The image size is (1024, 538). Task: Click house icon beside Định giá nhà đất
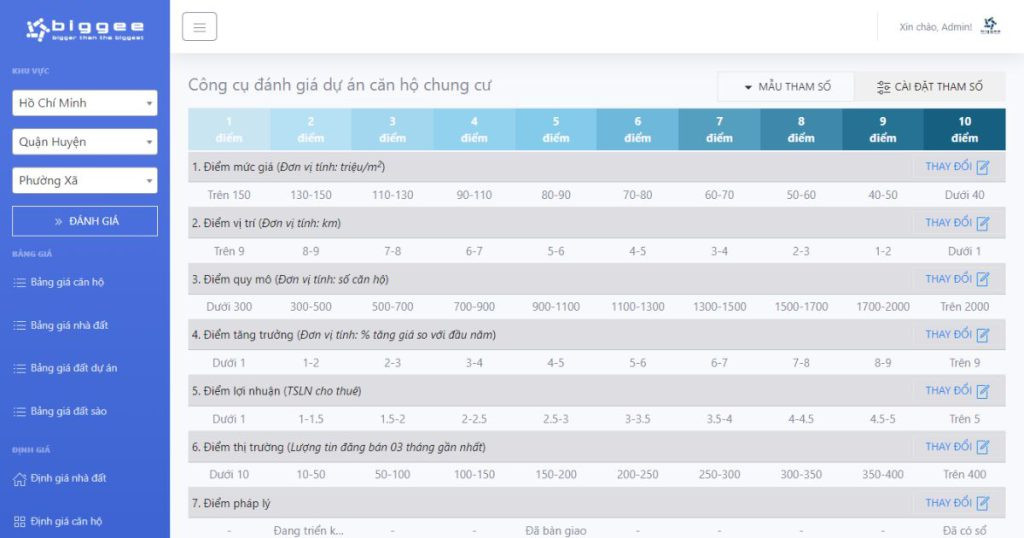pyautogui.click(x=20, y=479)
